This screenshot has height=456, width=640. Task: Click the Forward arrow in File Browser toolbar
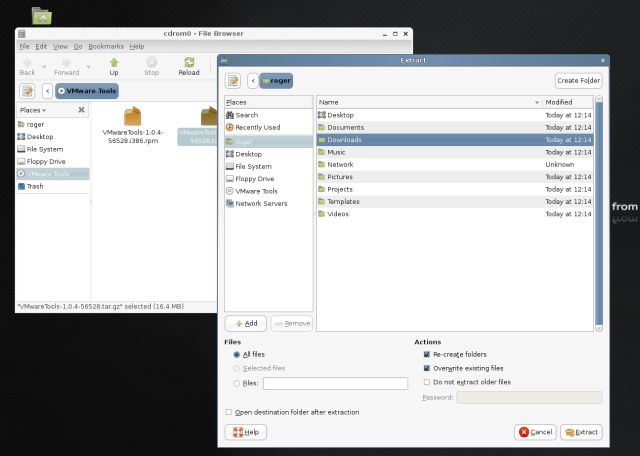click(66, 62)
